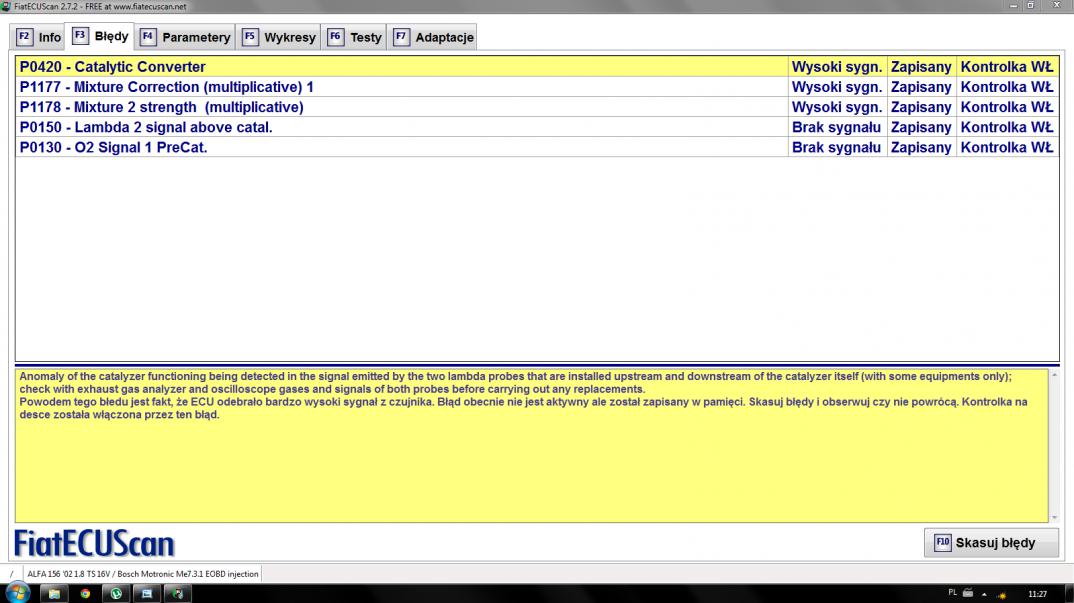Switch to the Wykresy tab
Image resolution: width=1074 pixels, height=603 pixels.
[279, 37]
